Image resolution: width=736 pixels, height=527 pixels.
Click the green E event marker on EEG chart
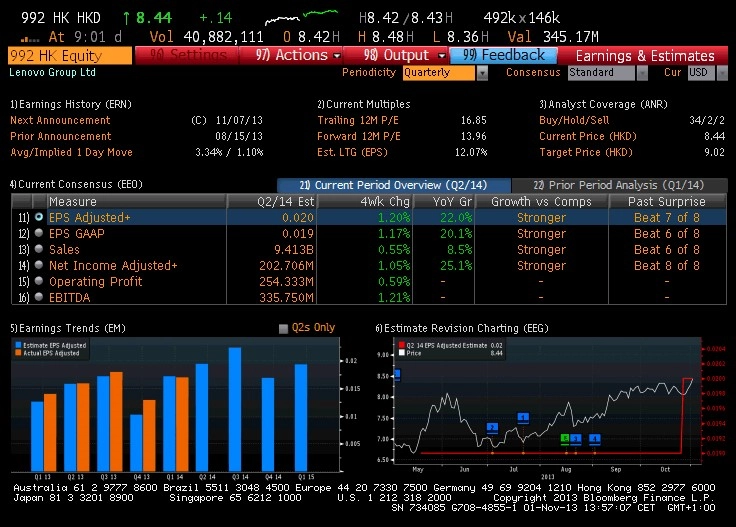(565, 438)
